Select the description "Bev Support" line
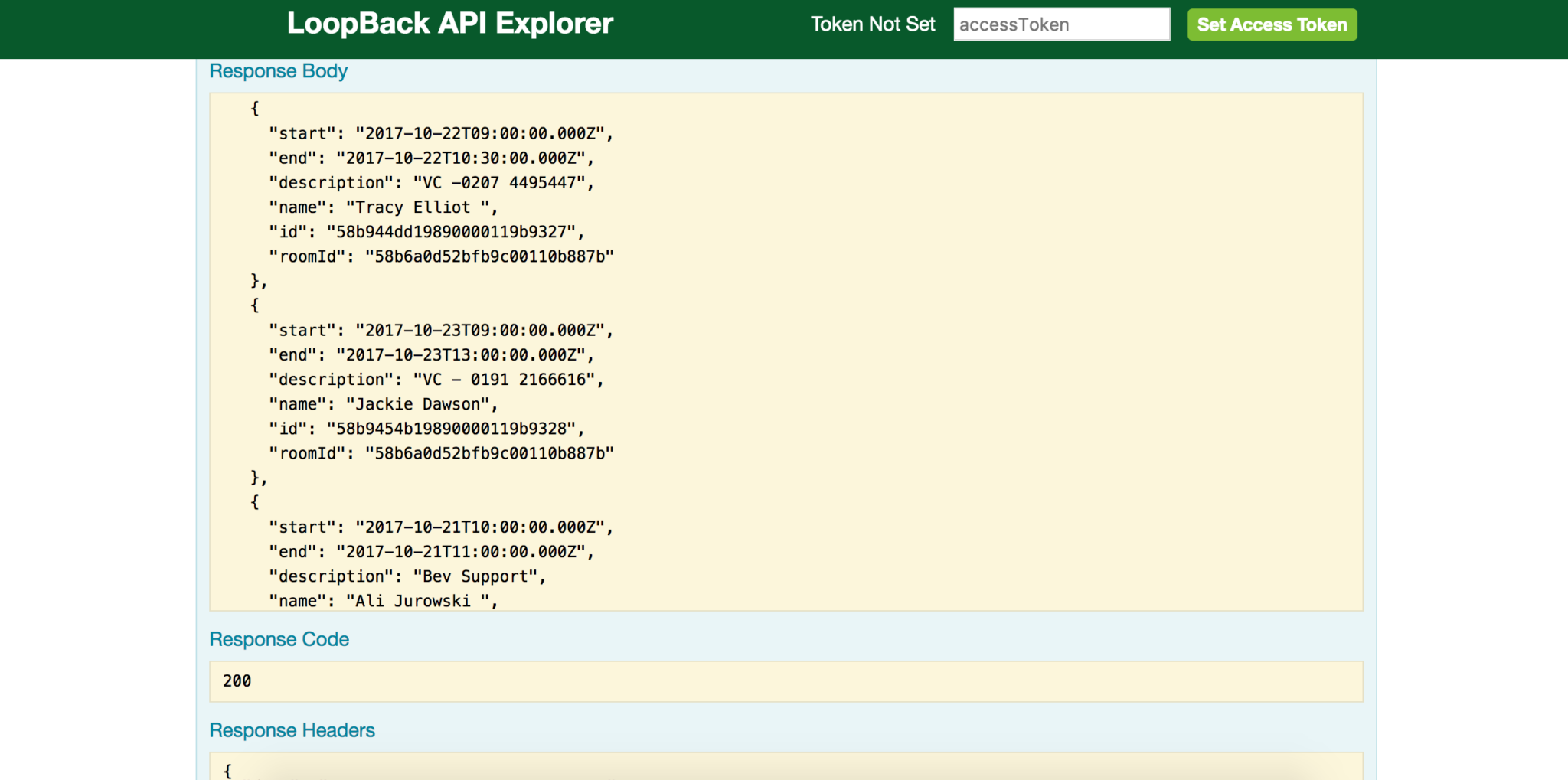Image resolution: width=1568 pixels, height=780 pixels. 408,576
